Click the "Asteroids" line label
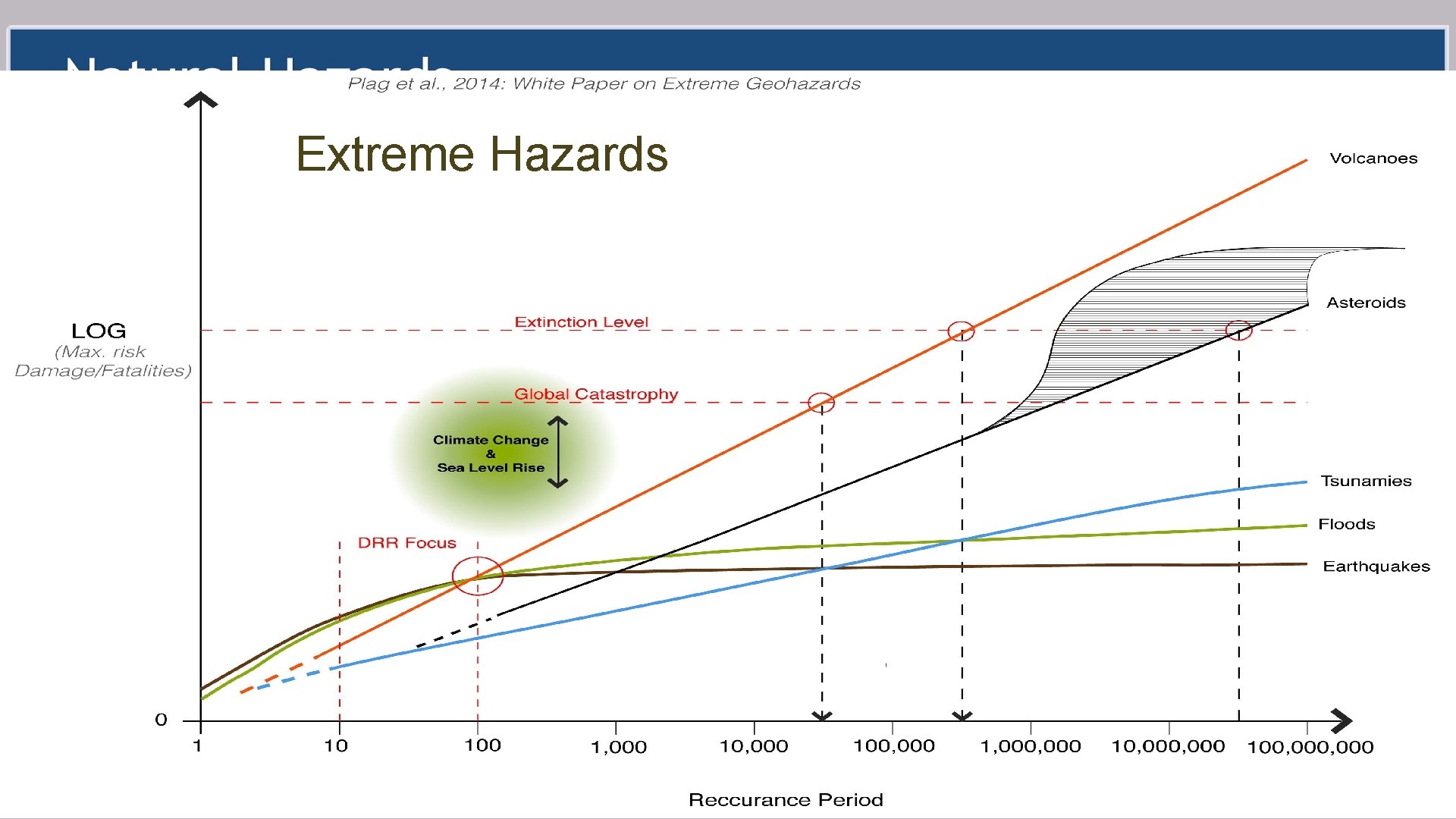The height and width of the screenshot is (819, 1456). pyautogui.click(x=1366, y=303)
